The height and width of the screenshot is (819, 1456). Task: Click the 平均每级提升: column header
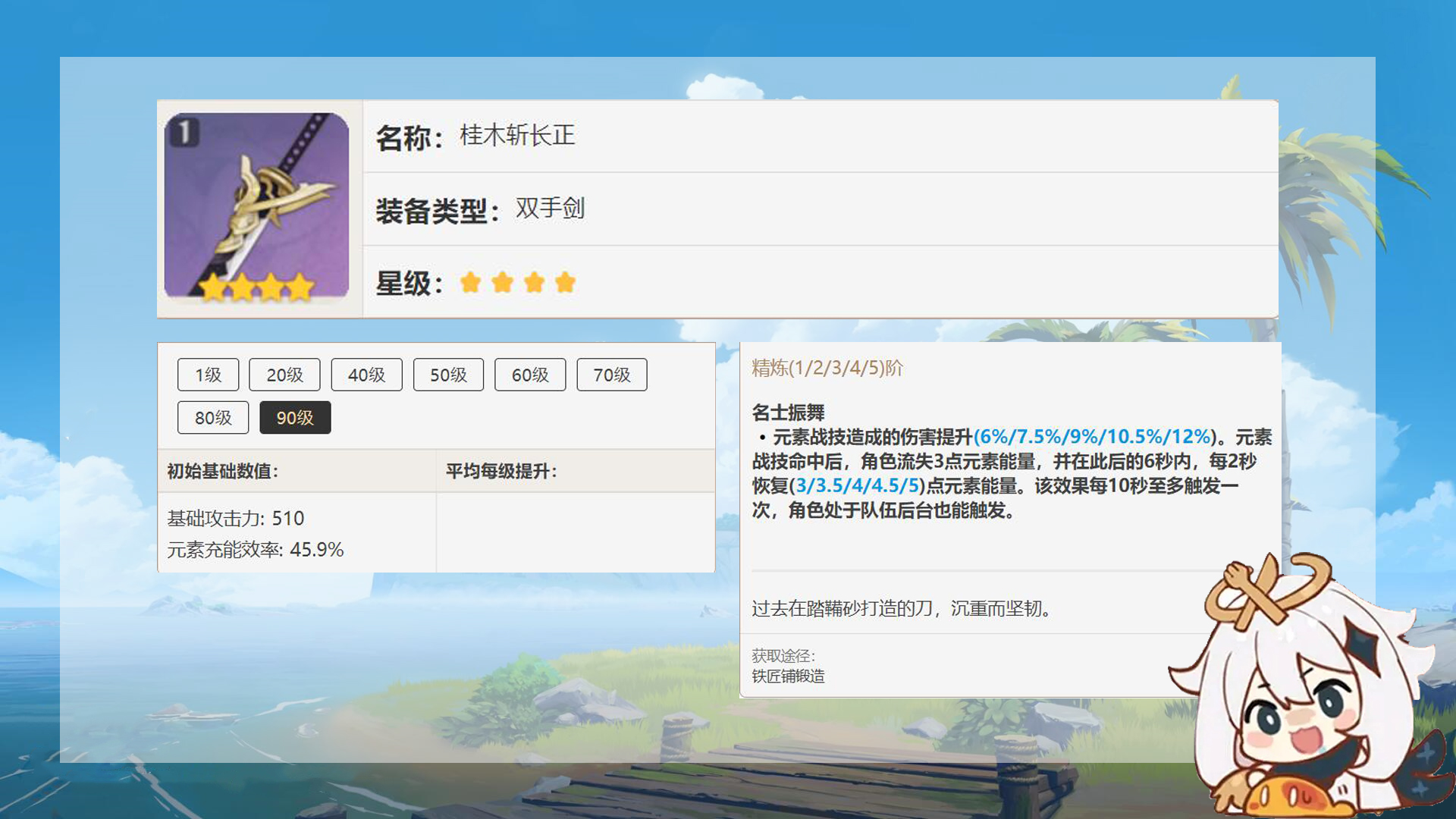click(501, 471)
